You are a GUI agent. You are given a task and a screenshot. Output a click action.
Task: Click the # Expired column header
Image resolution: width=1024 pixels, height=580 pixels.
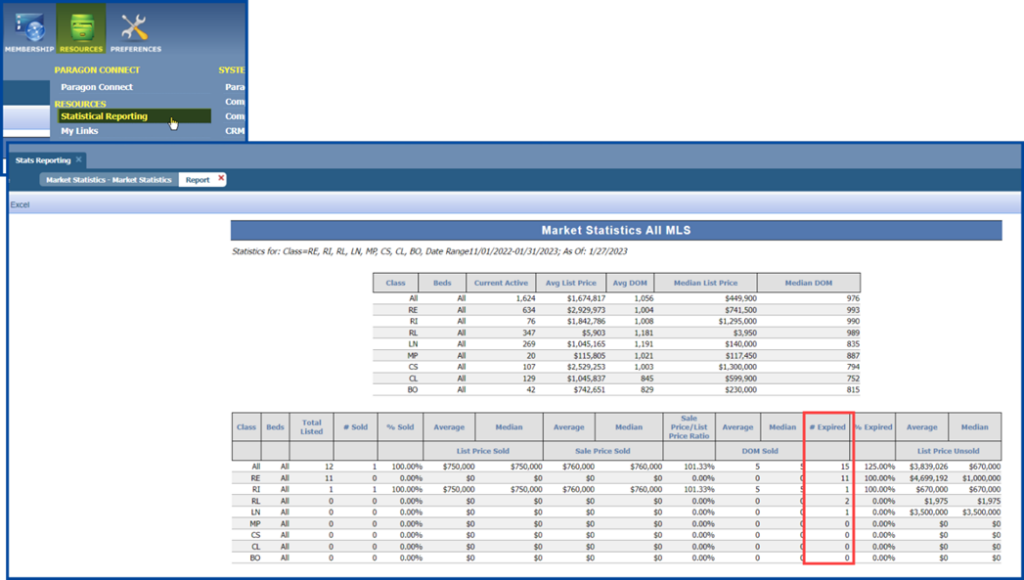click(x=827, y=427)
